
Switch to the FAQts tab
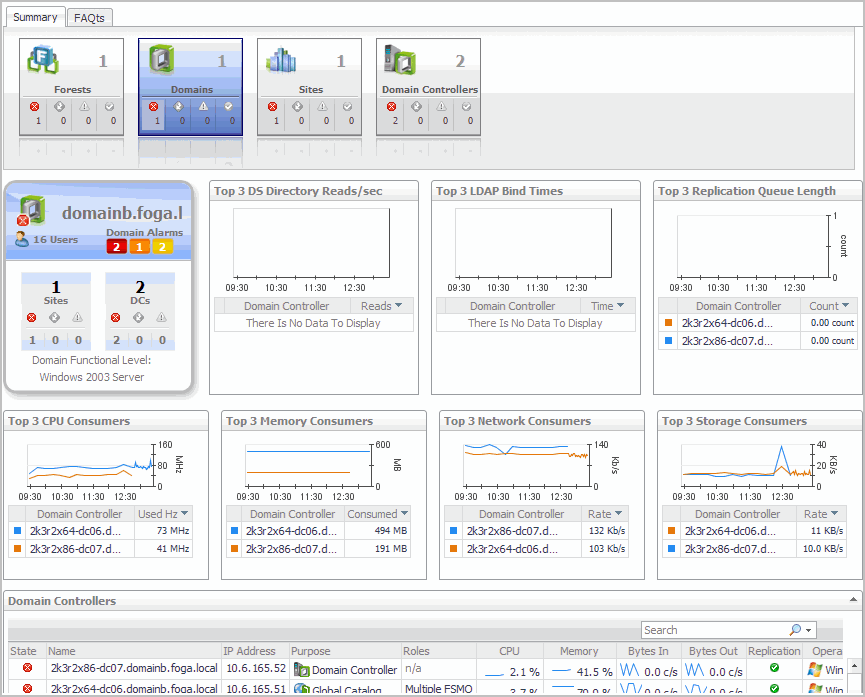coord(91,17)
